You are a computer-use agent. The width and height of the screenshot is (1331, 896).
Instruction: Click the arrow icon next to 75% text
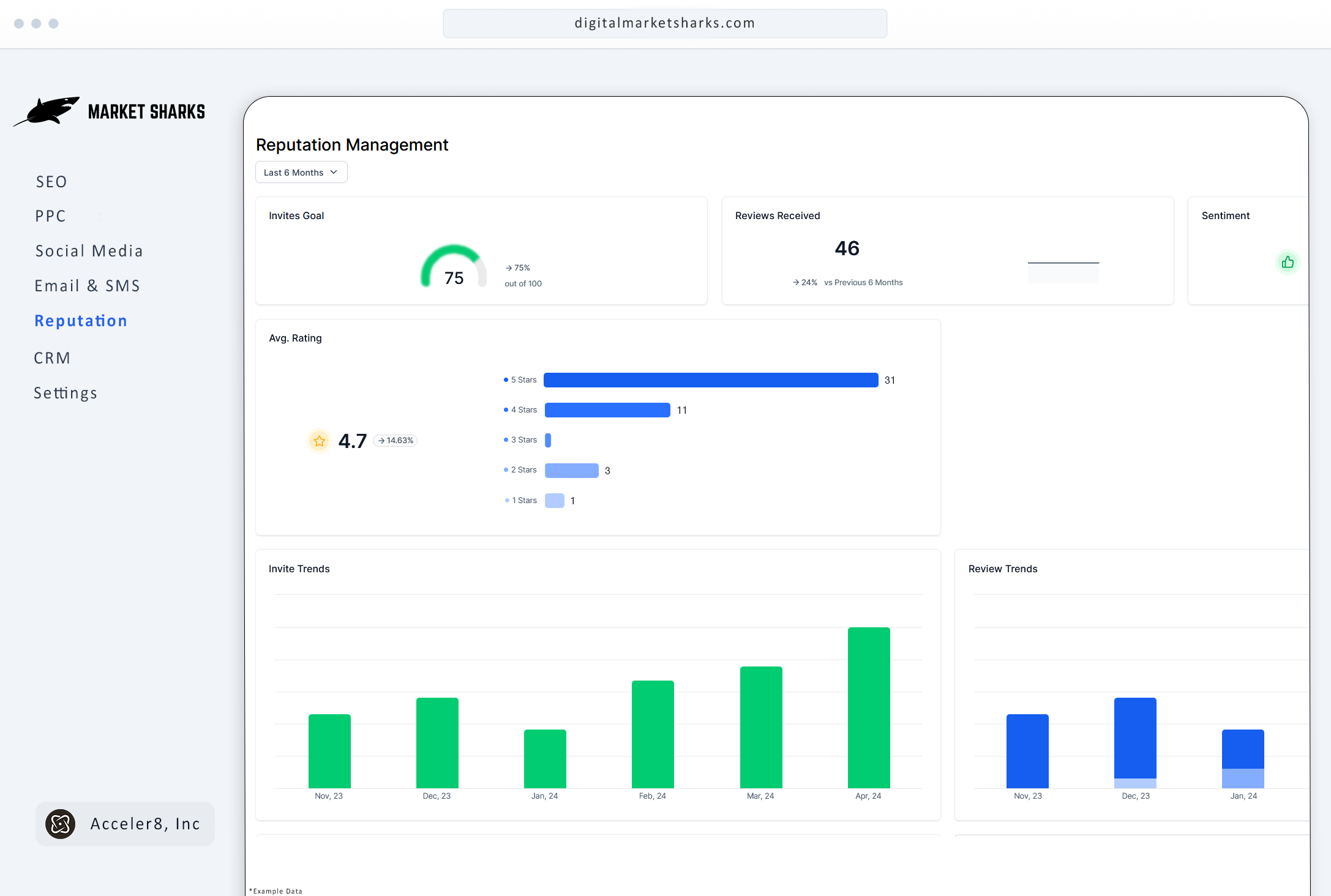508,267
